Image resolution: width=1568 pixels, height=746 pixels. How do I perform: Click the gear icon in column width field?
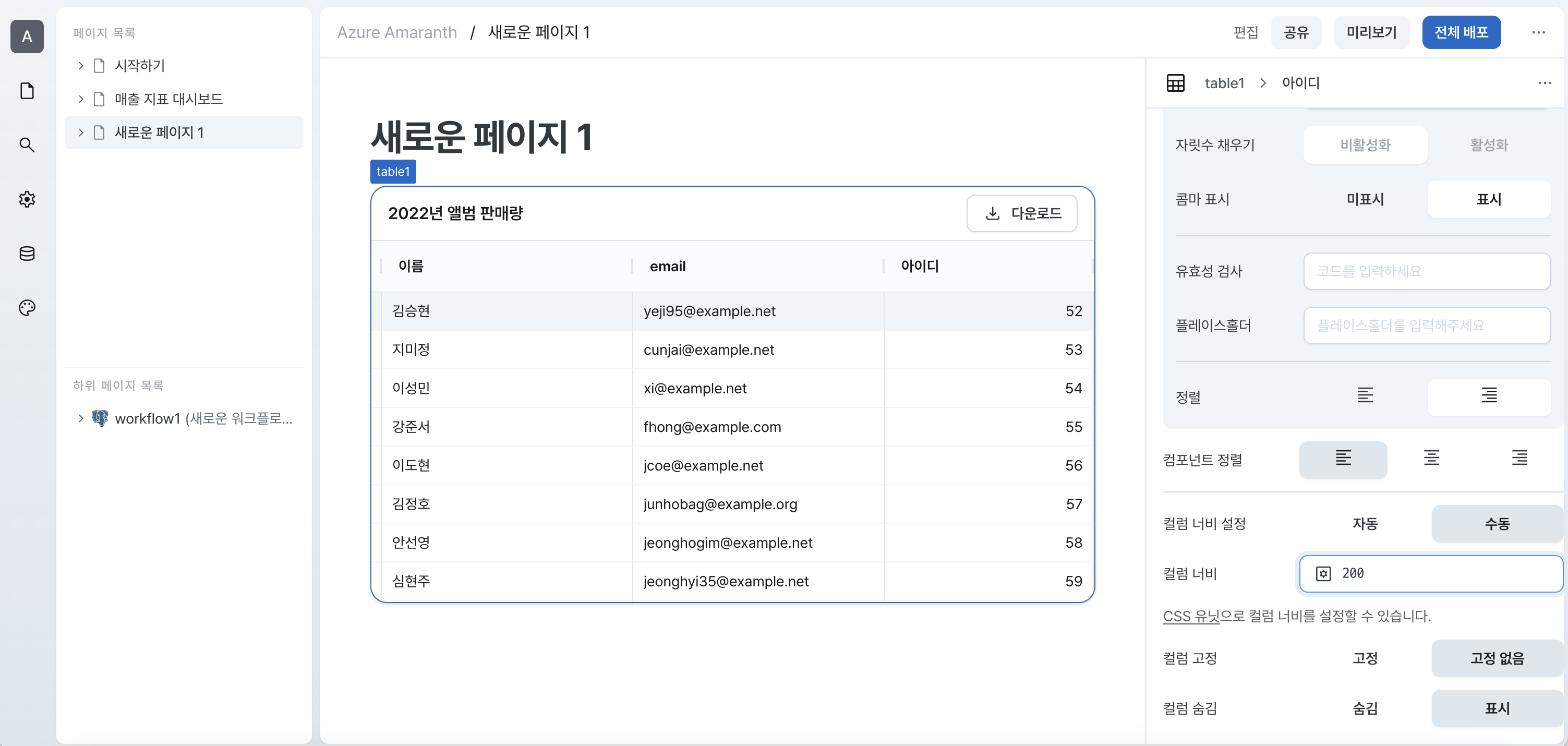click(1323, 573)
